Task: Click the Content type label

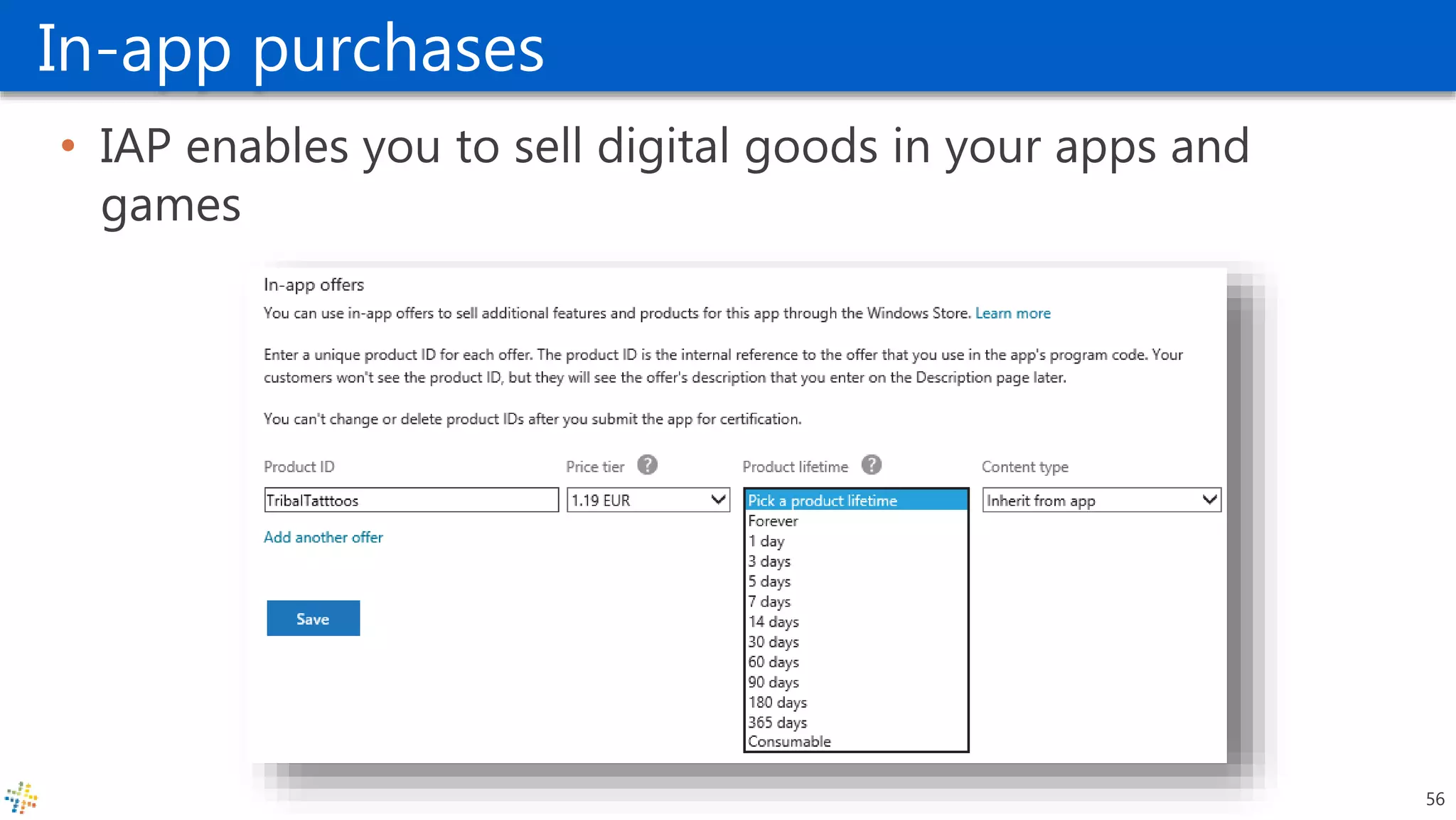Action: click(1024, 467)
